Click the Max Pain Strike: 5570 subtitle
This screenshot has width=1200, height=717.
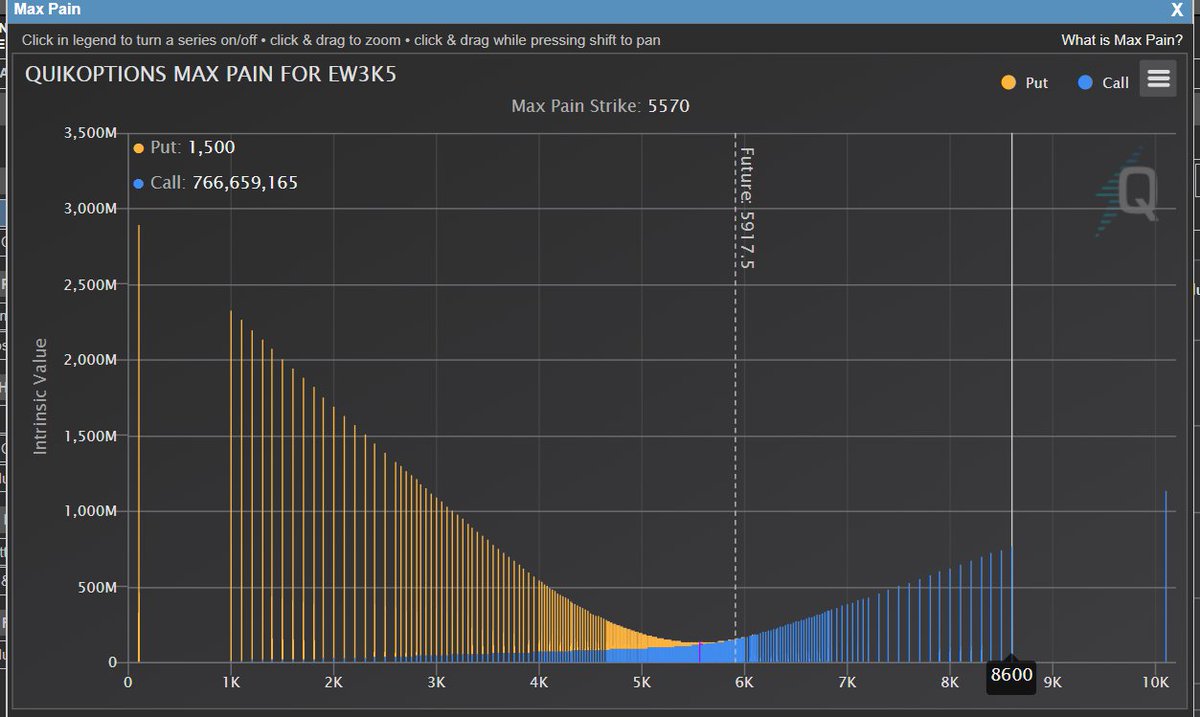(600, 105)
